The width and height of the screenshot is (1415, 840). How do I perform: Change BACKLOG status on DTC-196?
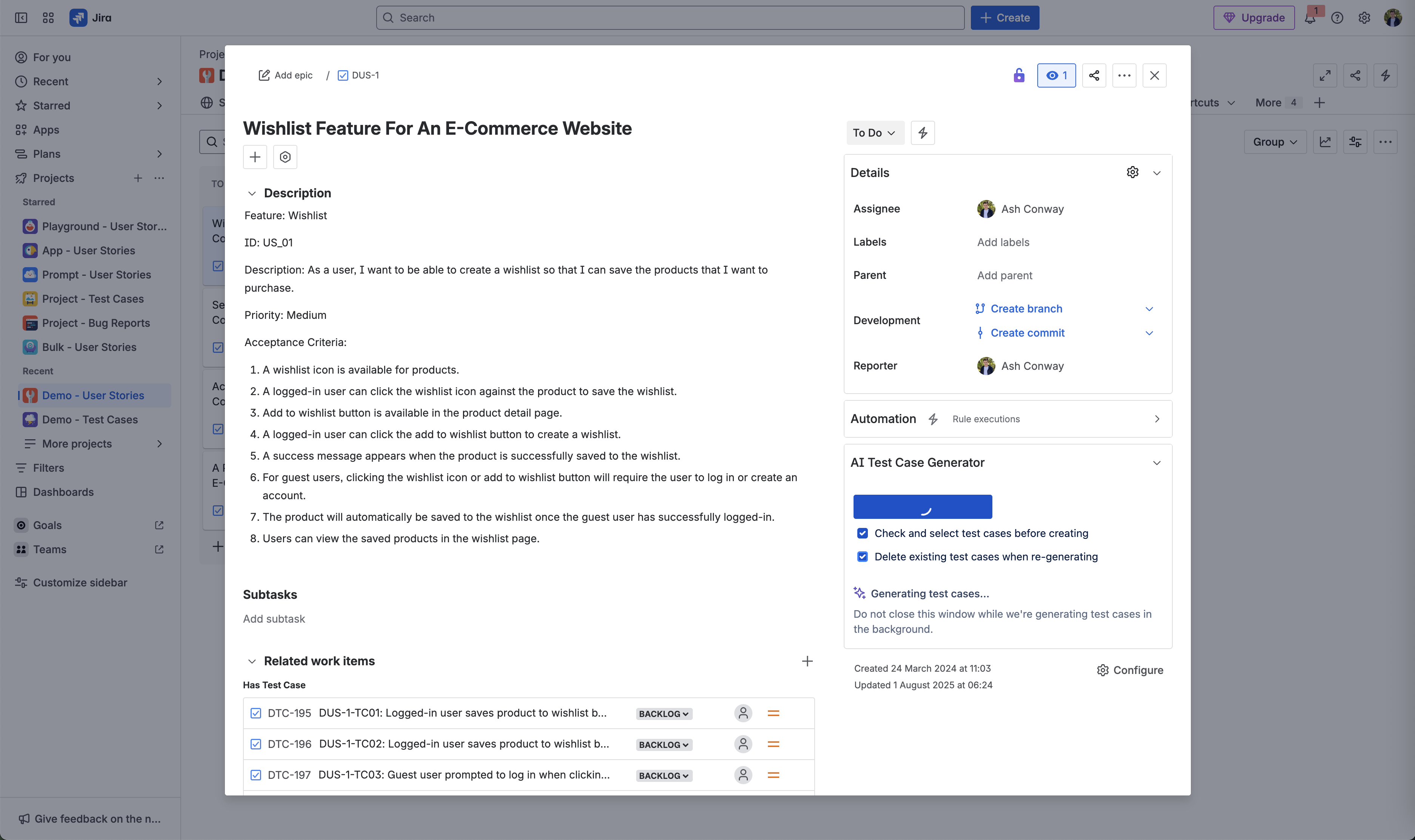pos(663,744)
